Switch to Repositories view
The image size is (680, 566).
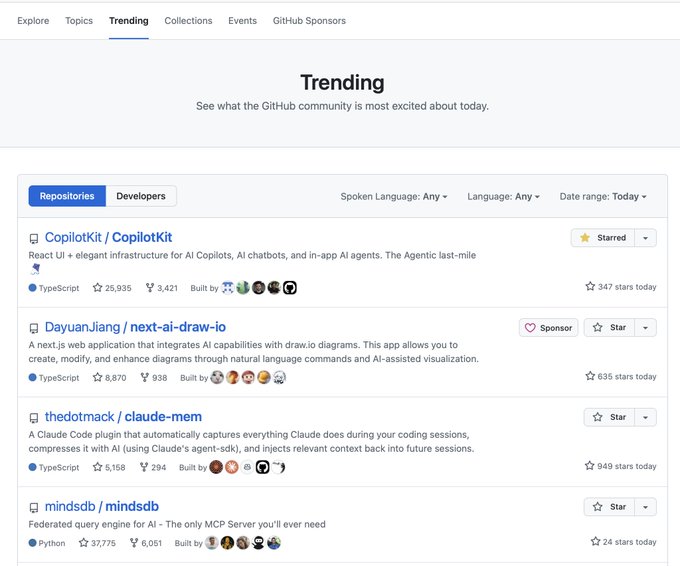point(67,196)
